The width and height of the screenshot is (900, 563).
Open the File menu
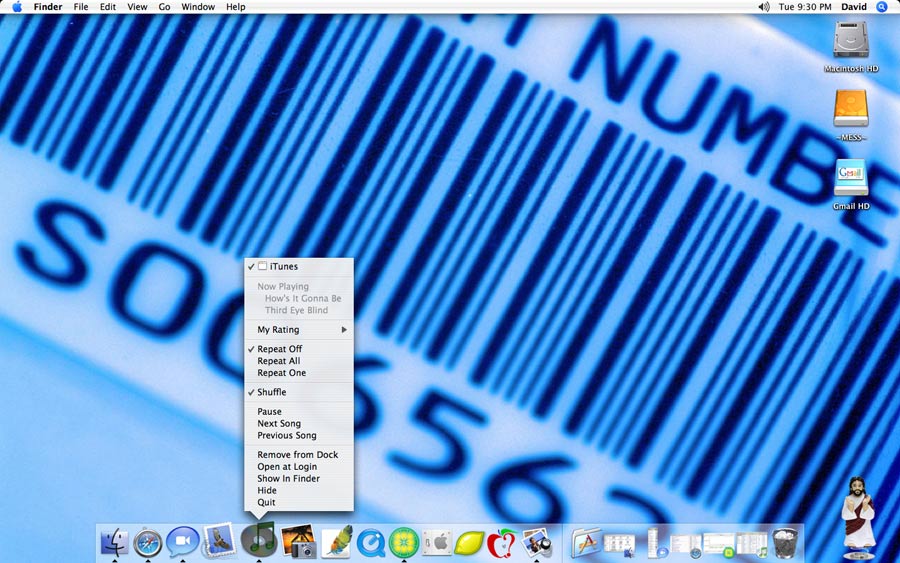[81, 7]
